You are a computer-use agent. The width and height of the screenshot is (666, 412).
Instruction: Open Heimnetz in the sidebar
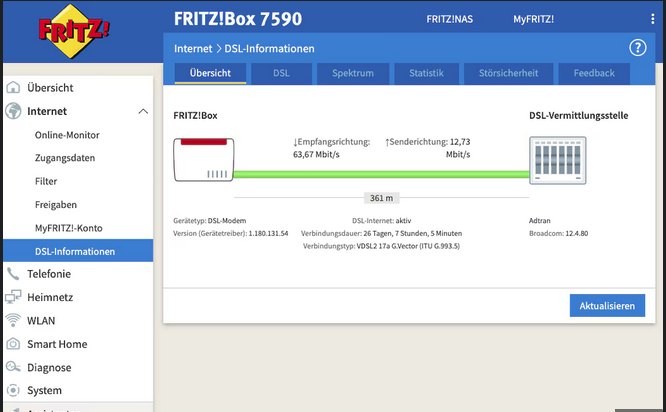click(50, 297)
